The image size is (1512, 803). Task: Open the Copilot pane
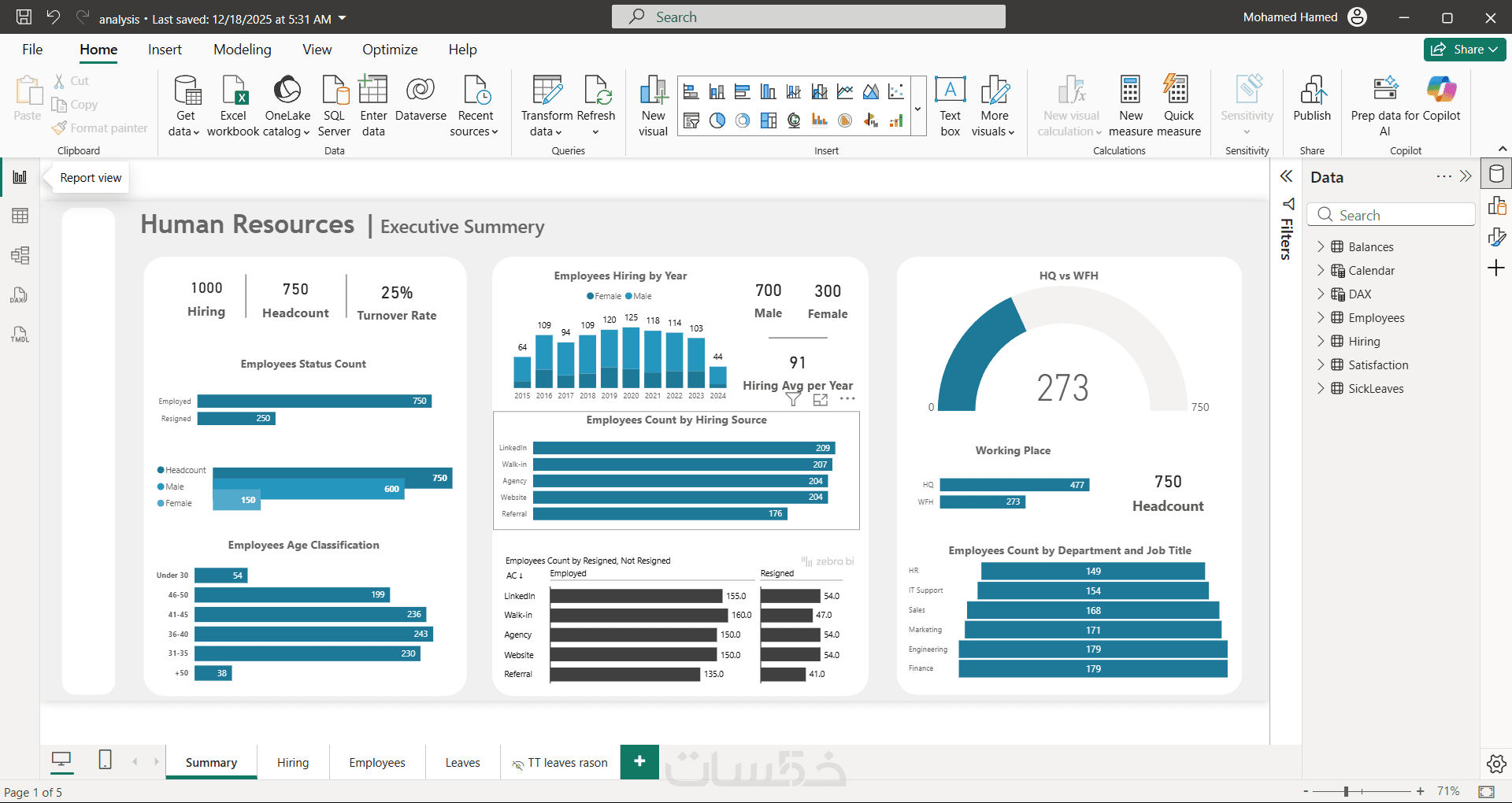[x=1441, y=98]
